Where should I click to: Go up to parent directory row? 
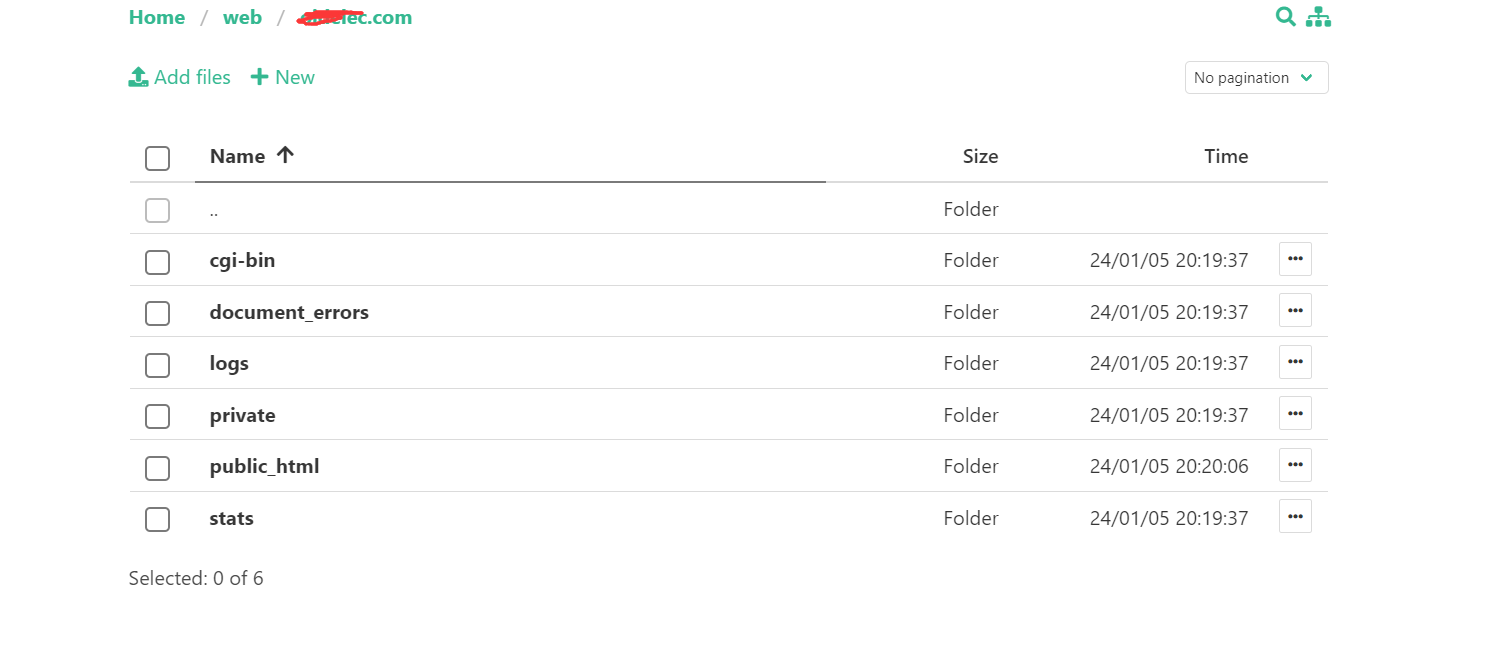214,211
